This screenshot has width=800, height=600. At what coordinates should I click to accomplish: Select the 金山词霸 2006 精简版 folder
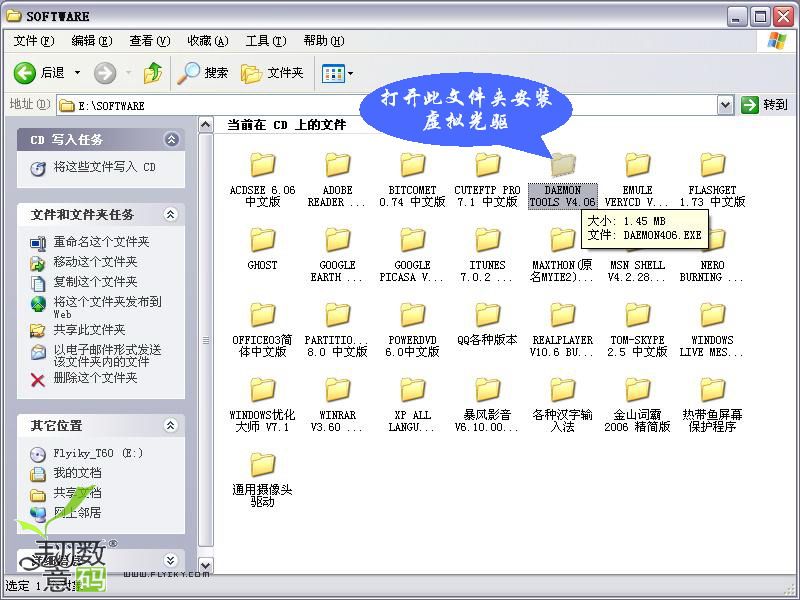[x=637, y=405]
